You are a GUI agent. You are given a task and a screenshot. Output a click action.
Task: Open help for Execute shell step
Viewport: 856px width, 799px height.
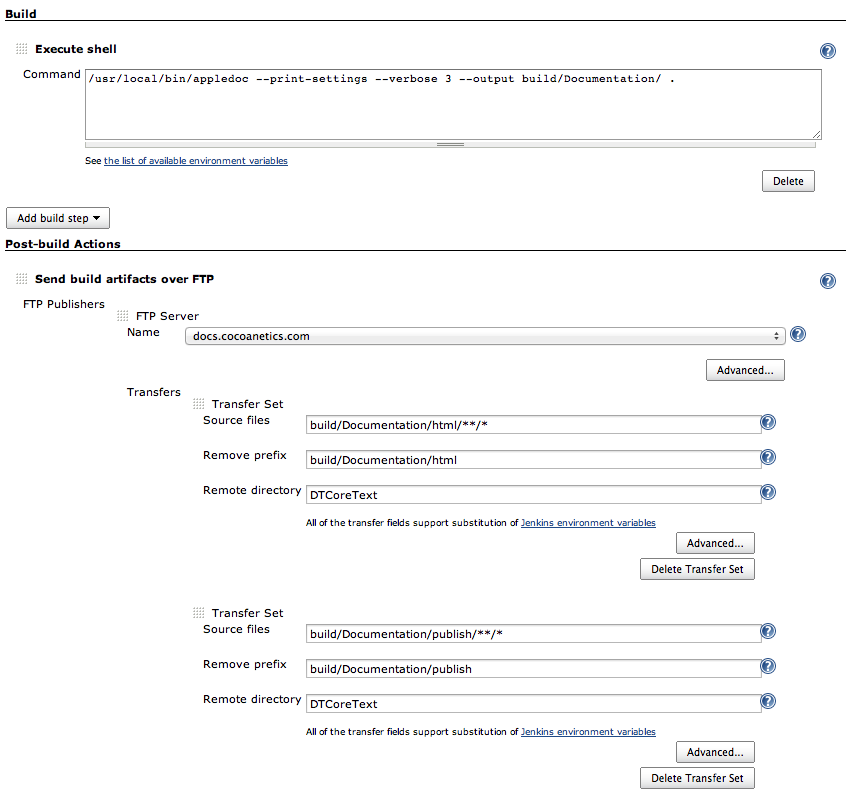point(828,51)
